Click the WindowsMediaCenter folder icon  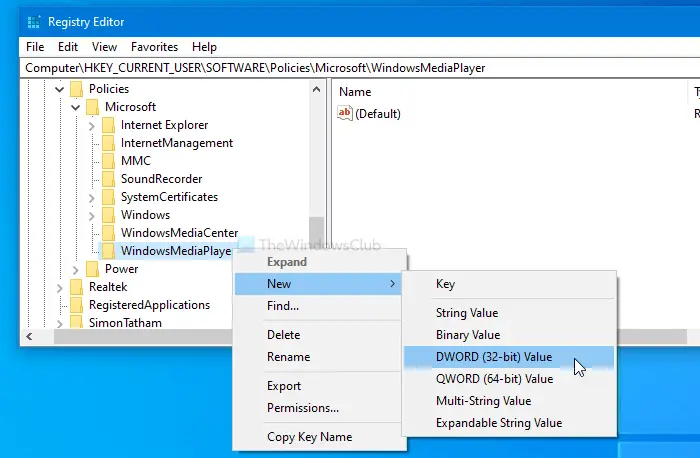click(108, 233)
